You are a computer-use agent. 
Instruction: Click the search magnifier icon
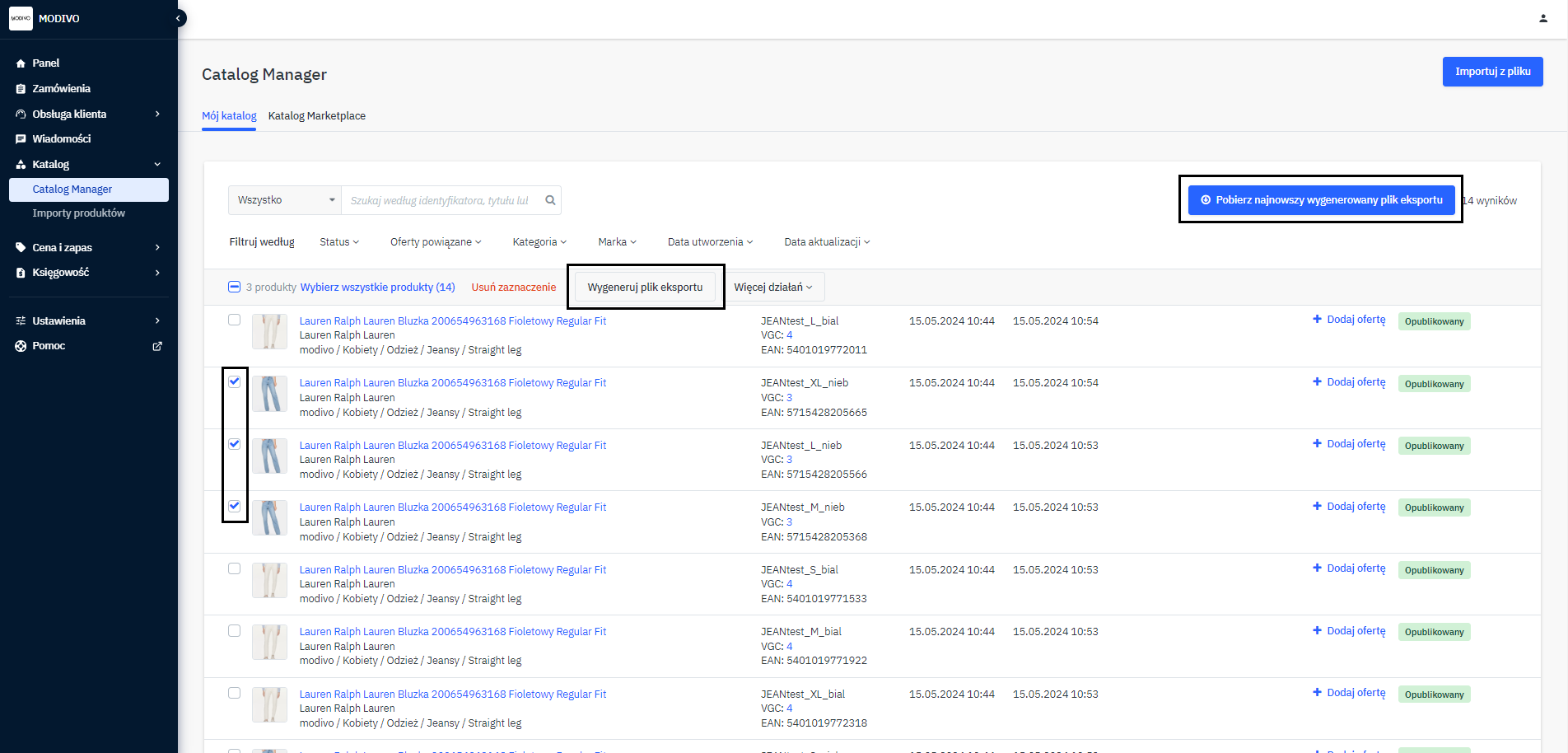550,200
